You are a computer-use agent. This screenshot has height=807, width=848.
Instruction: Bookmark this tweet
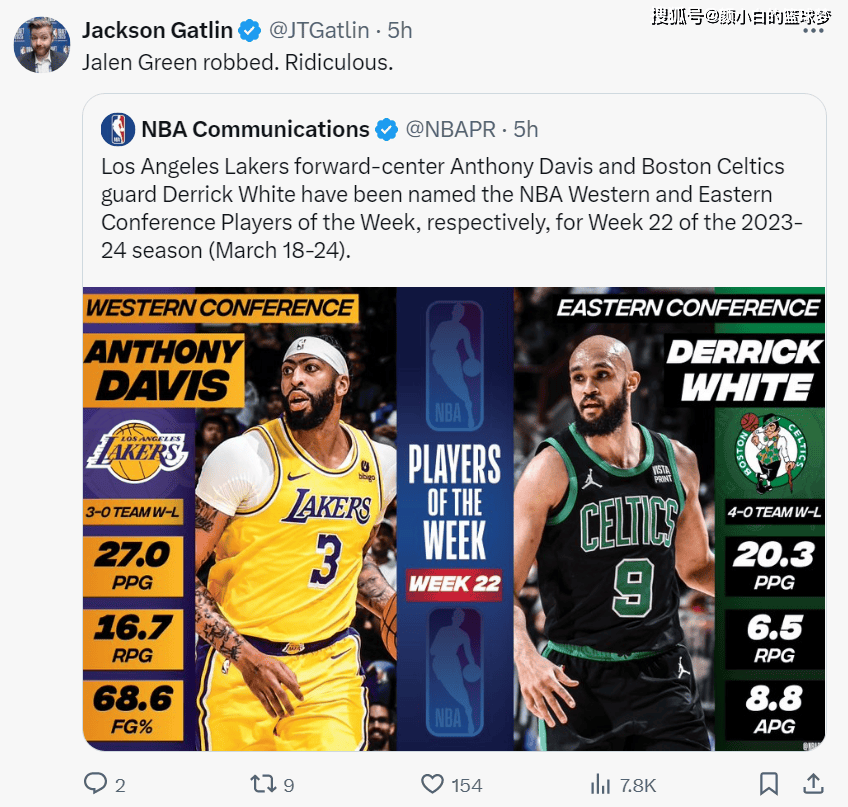coord(768,783)
